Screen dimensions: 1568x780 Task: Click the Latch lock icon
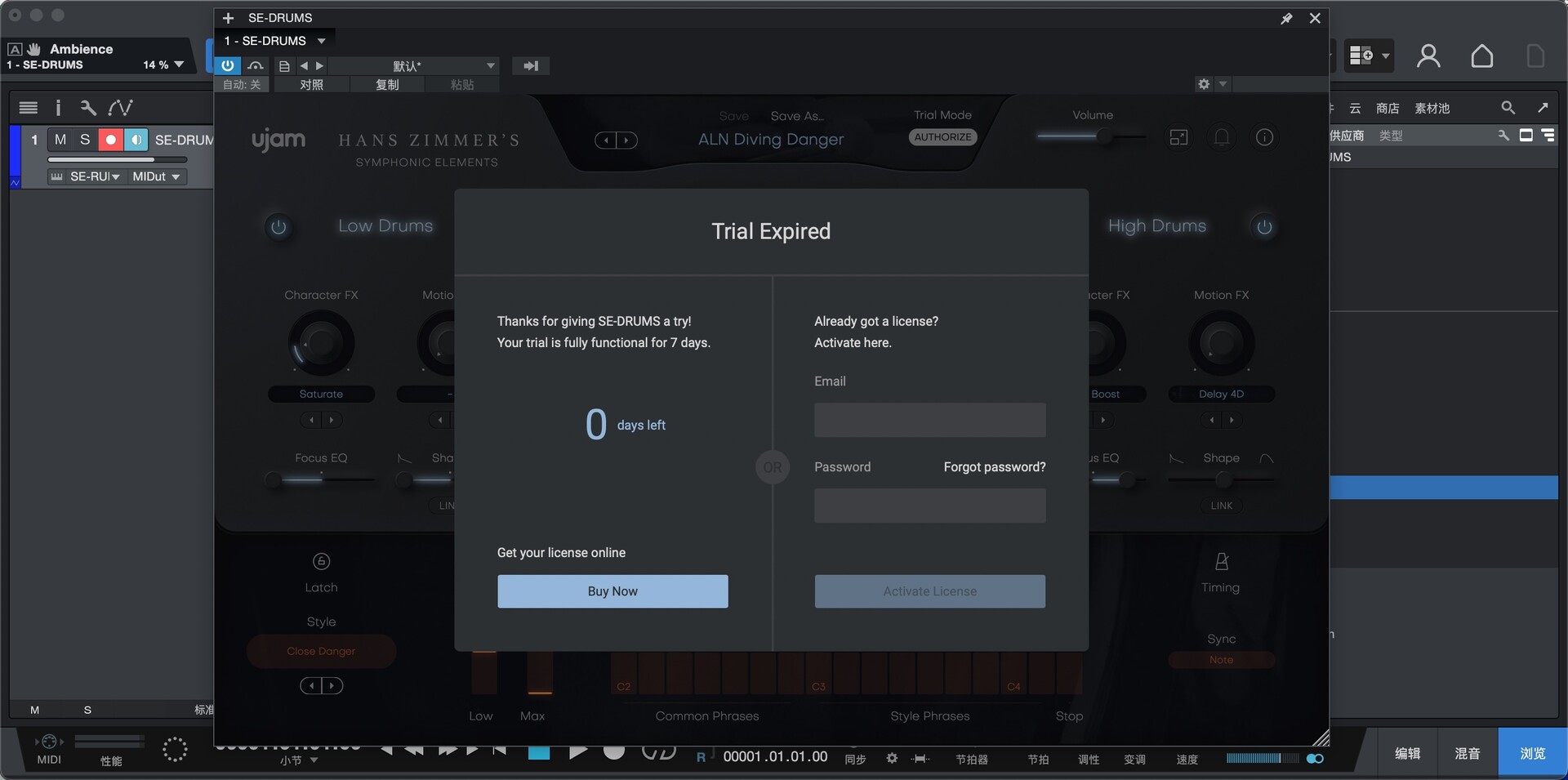coord(321,561)
